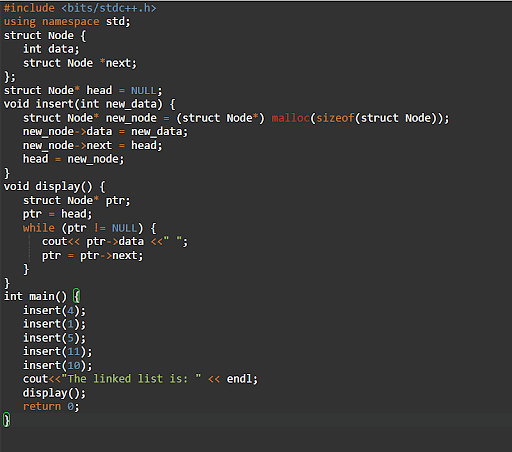Viewport: 512px width, 452px height.
Task: Click 'insert(11);' line
Action: point(57,352)
